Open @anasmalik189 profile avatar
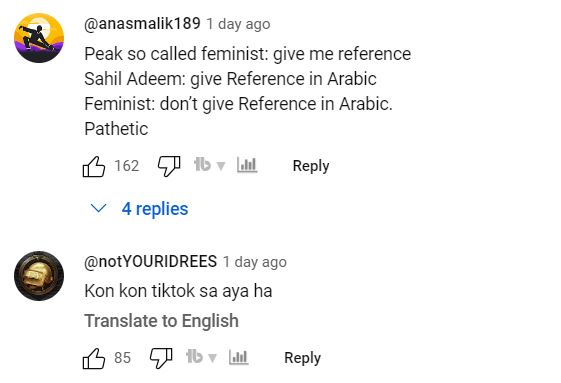Image resolution: width=561 pixels, height=383 pixels. tap(39, 38)
